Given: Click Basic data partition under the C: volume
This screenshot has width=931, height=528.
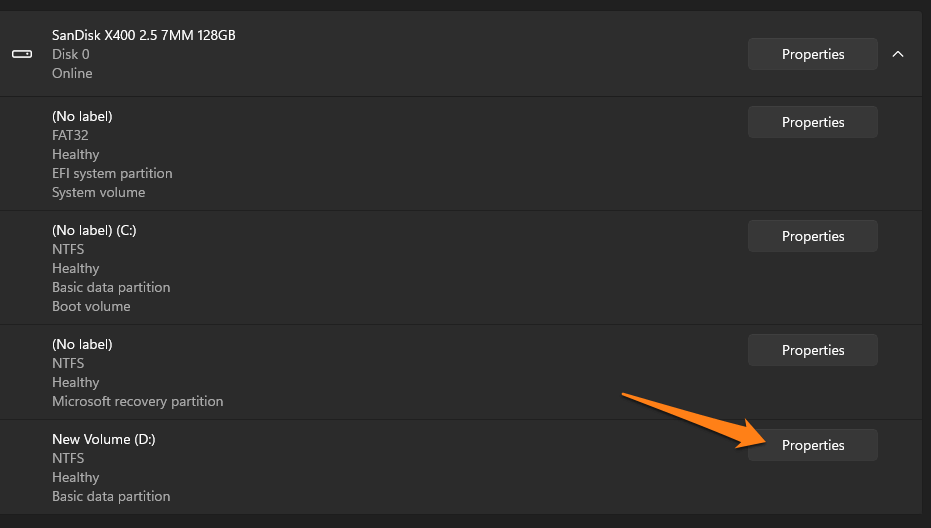Looking at the screenshot, I should coord(111,287).
